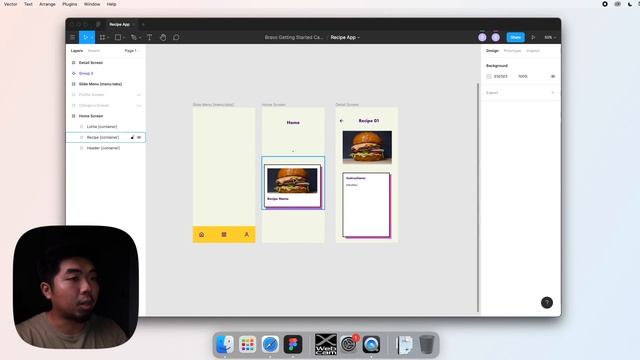Open the Plugins menu in menu bar

pyautogui.click(x=69, y=4)
